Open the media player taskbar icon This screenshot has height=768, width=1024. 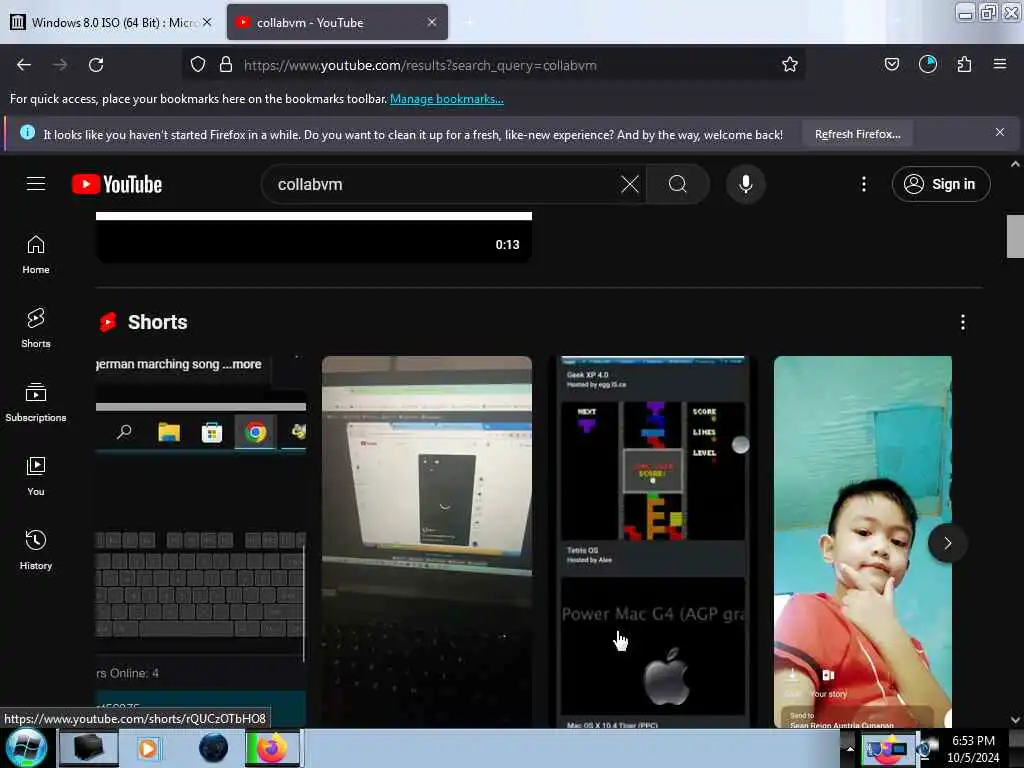[148, 748]
